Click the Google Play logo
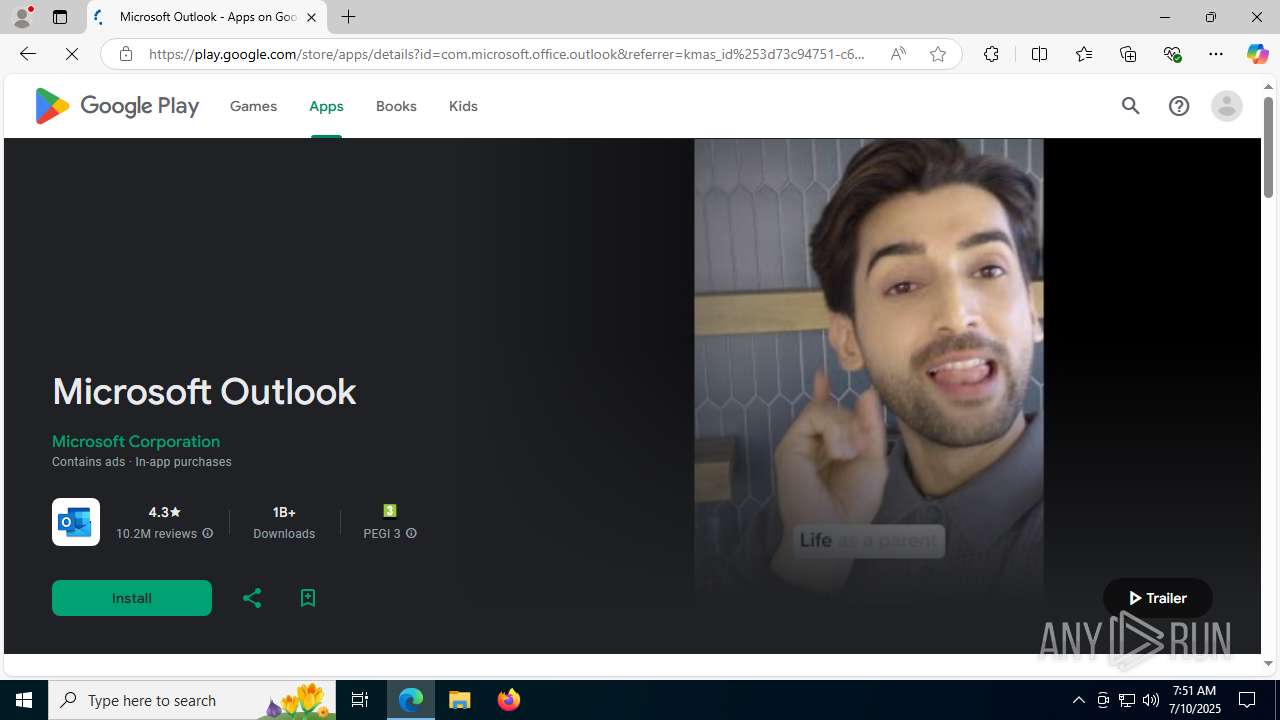The image size is (1280, 720). (116, 106)
